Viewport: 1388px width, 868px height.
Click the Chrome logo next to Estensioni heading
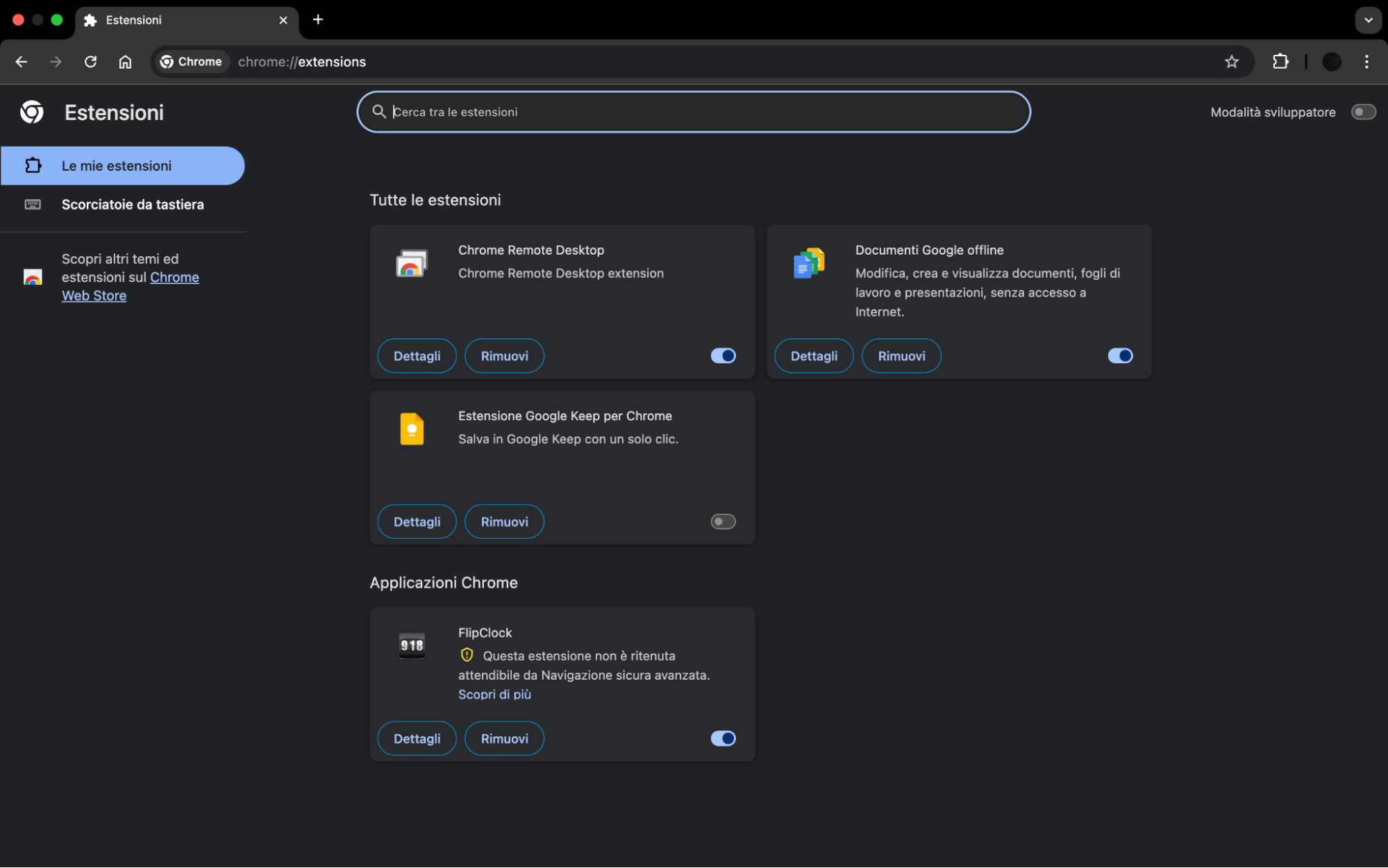[32, 112]
